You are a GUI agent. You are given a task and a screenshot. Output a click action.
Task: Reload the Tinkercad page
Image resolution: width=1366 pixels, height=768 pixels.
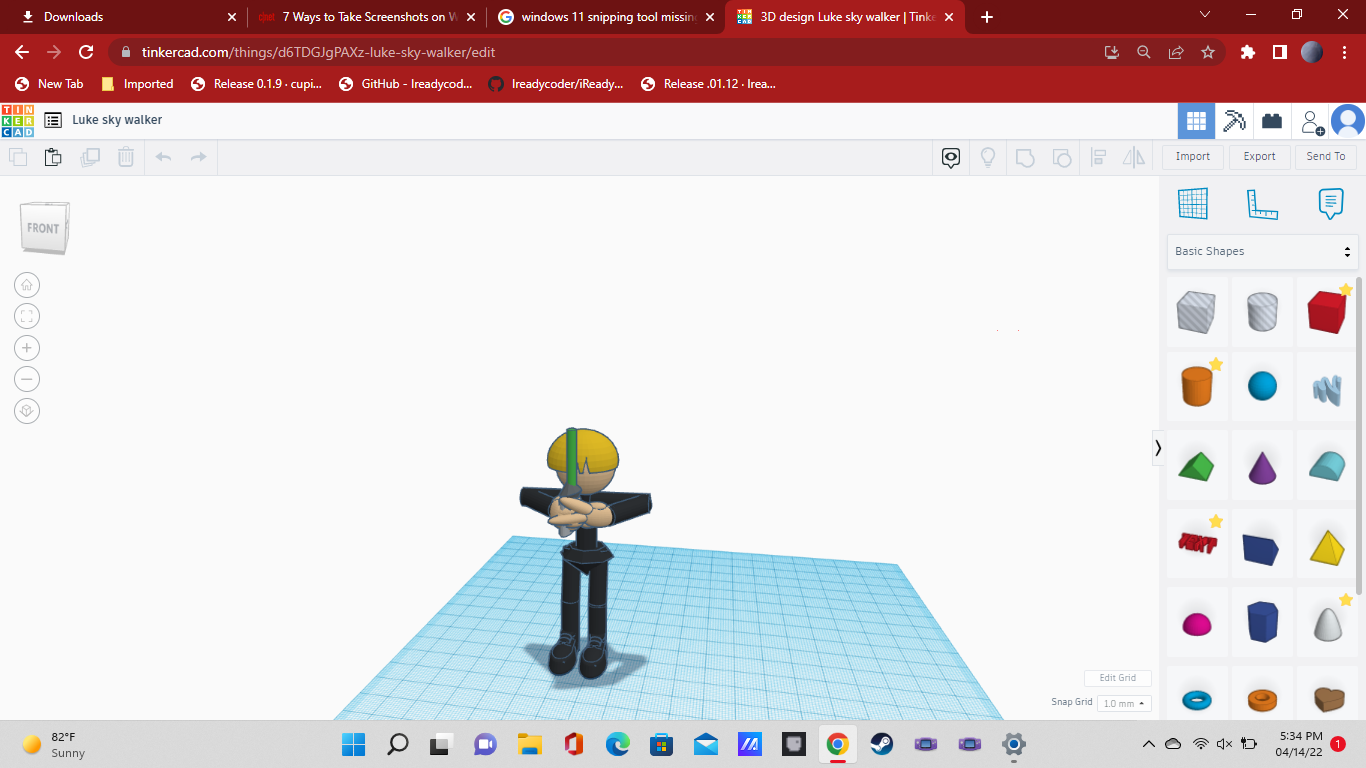(86, 52)
